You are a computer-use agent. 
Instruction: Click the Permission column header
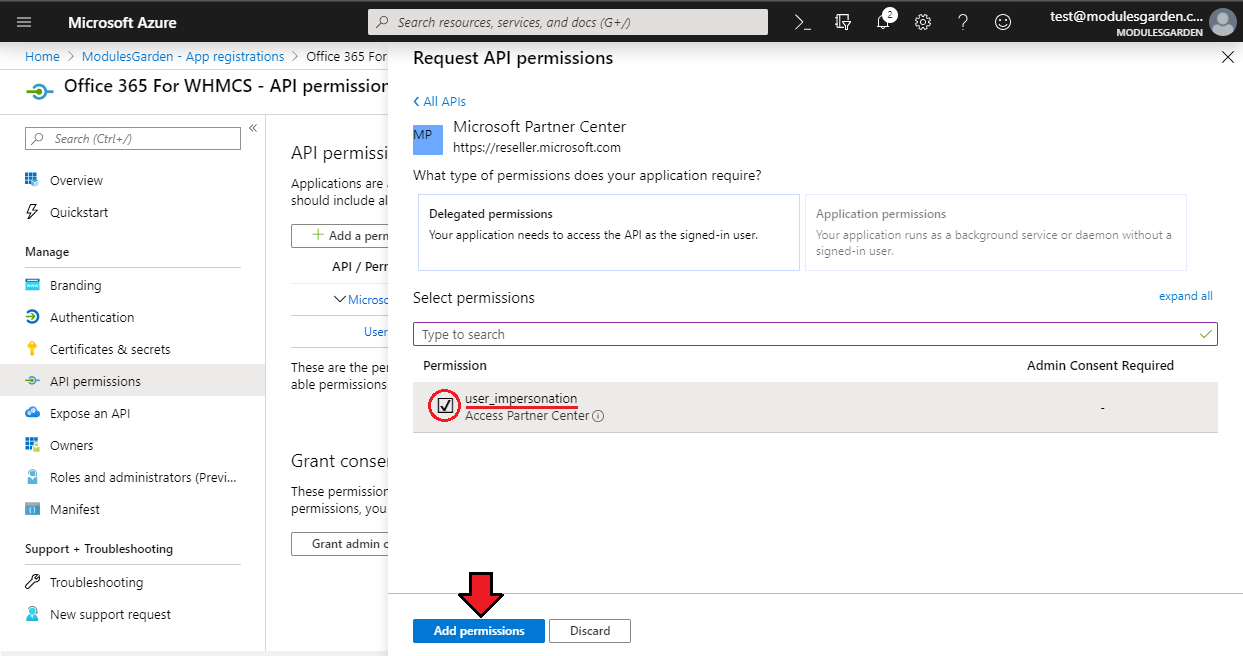[455, 365]
